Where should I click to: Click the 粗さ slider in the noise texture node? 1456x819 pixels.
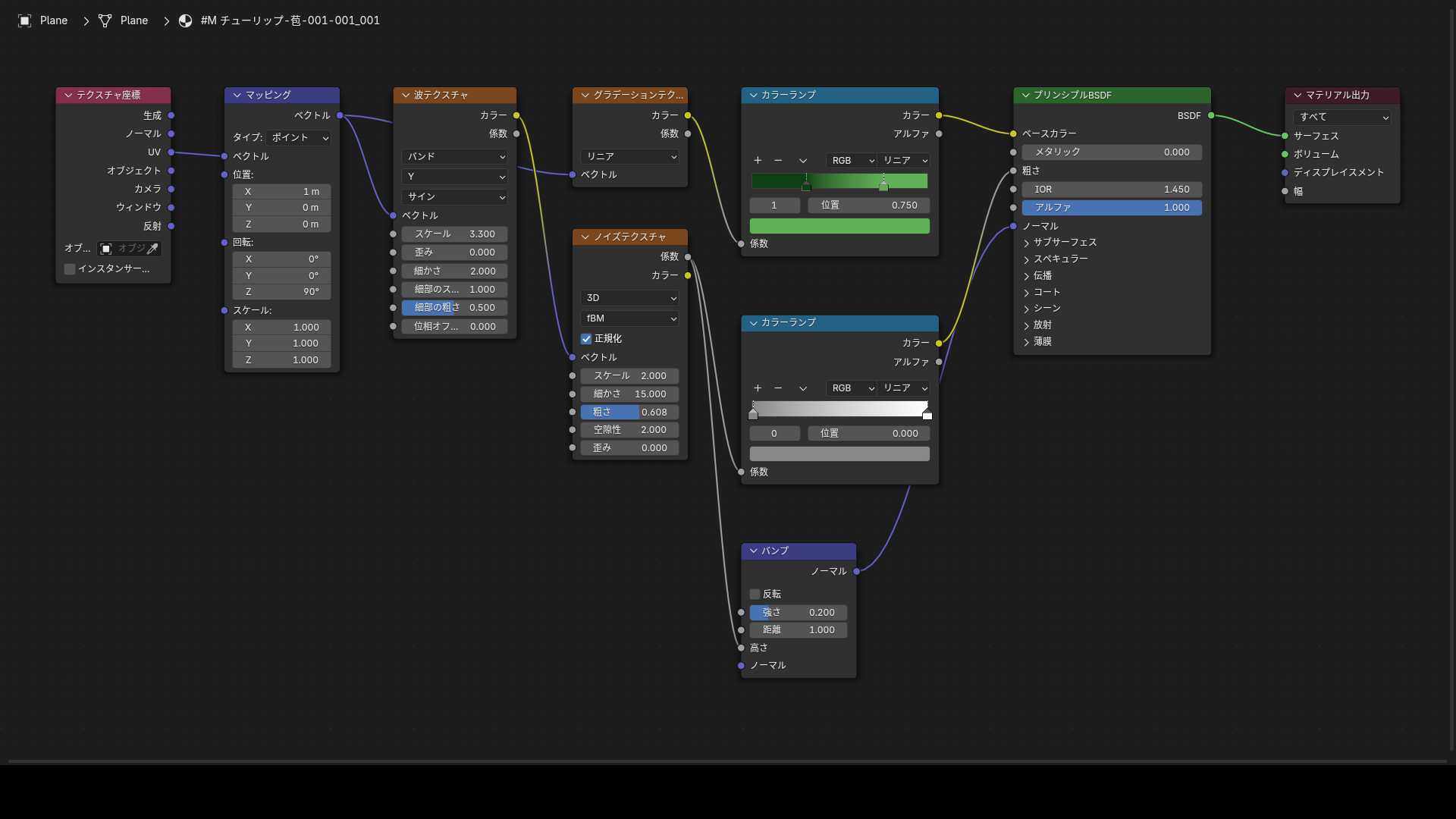coord(629,413)
